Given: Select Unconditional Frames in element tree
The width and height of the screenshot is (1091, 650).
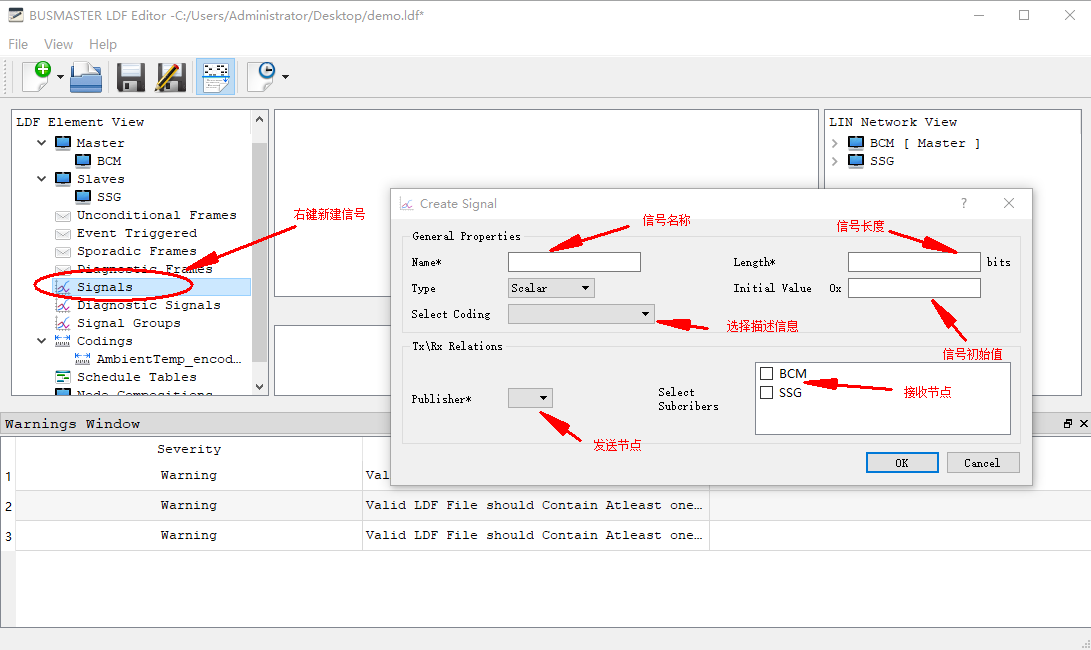Looking at the screenshot, I should pos(157,215).
